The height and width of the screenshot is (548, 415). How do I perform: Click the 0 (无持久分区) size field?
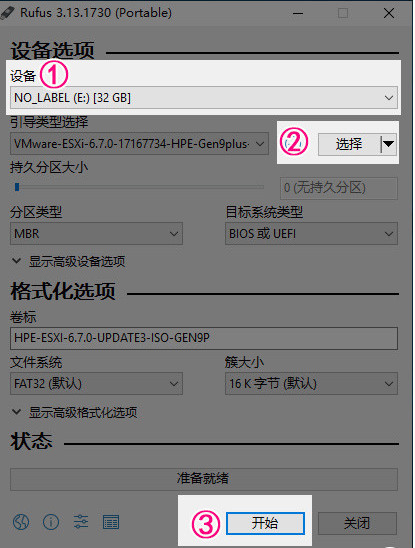(339, 188)
